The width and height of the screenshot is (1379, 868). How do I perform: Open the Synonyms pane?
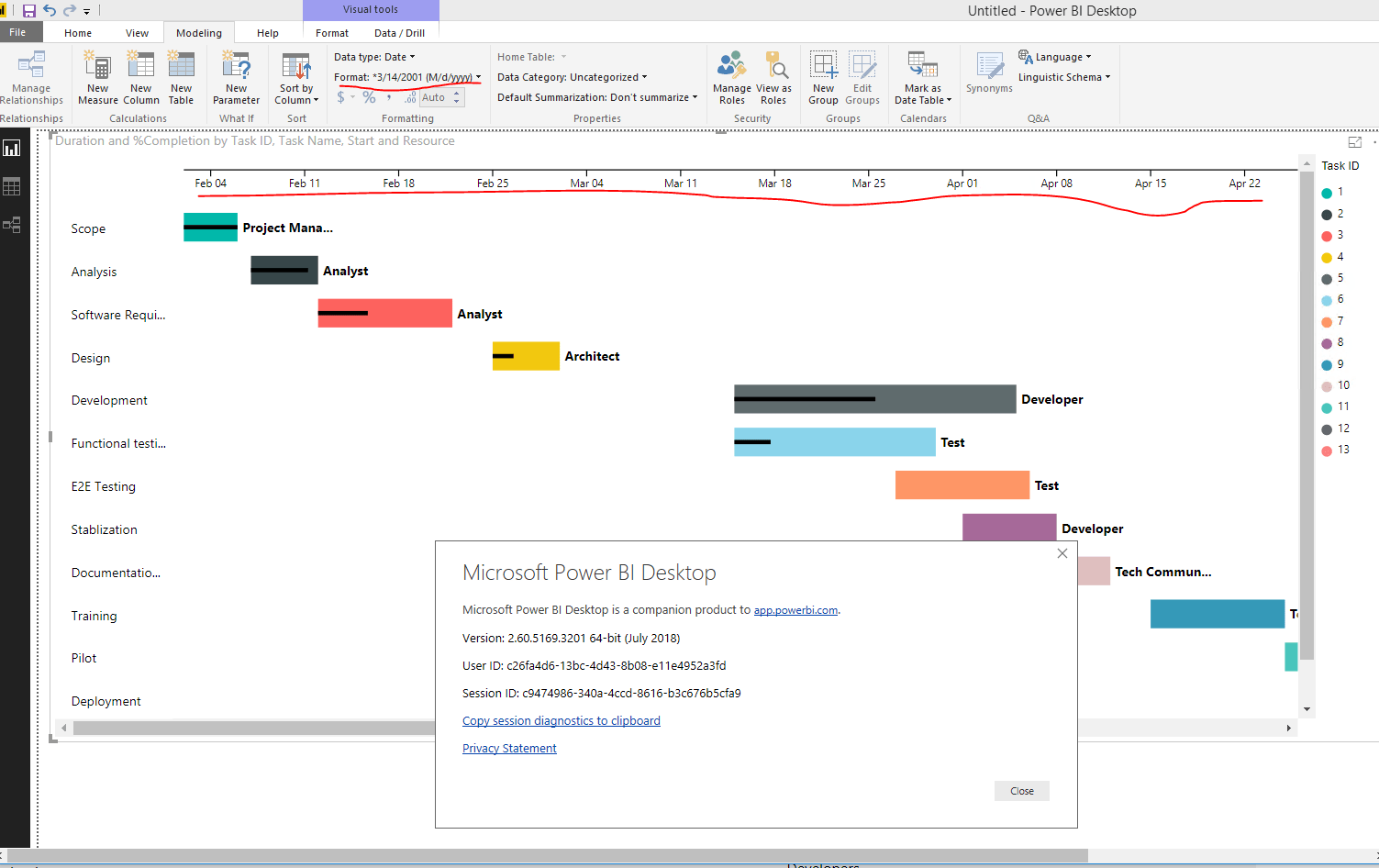[x=990, y=73]
